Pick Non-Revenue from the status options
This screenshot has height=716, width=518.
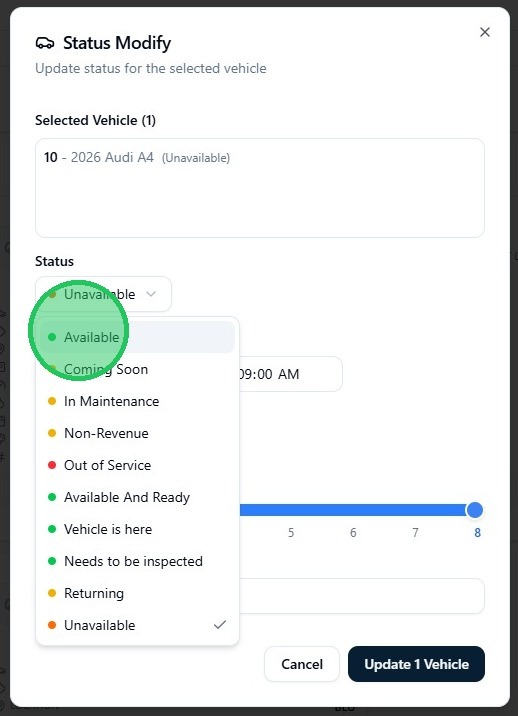tap(137, 433)
